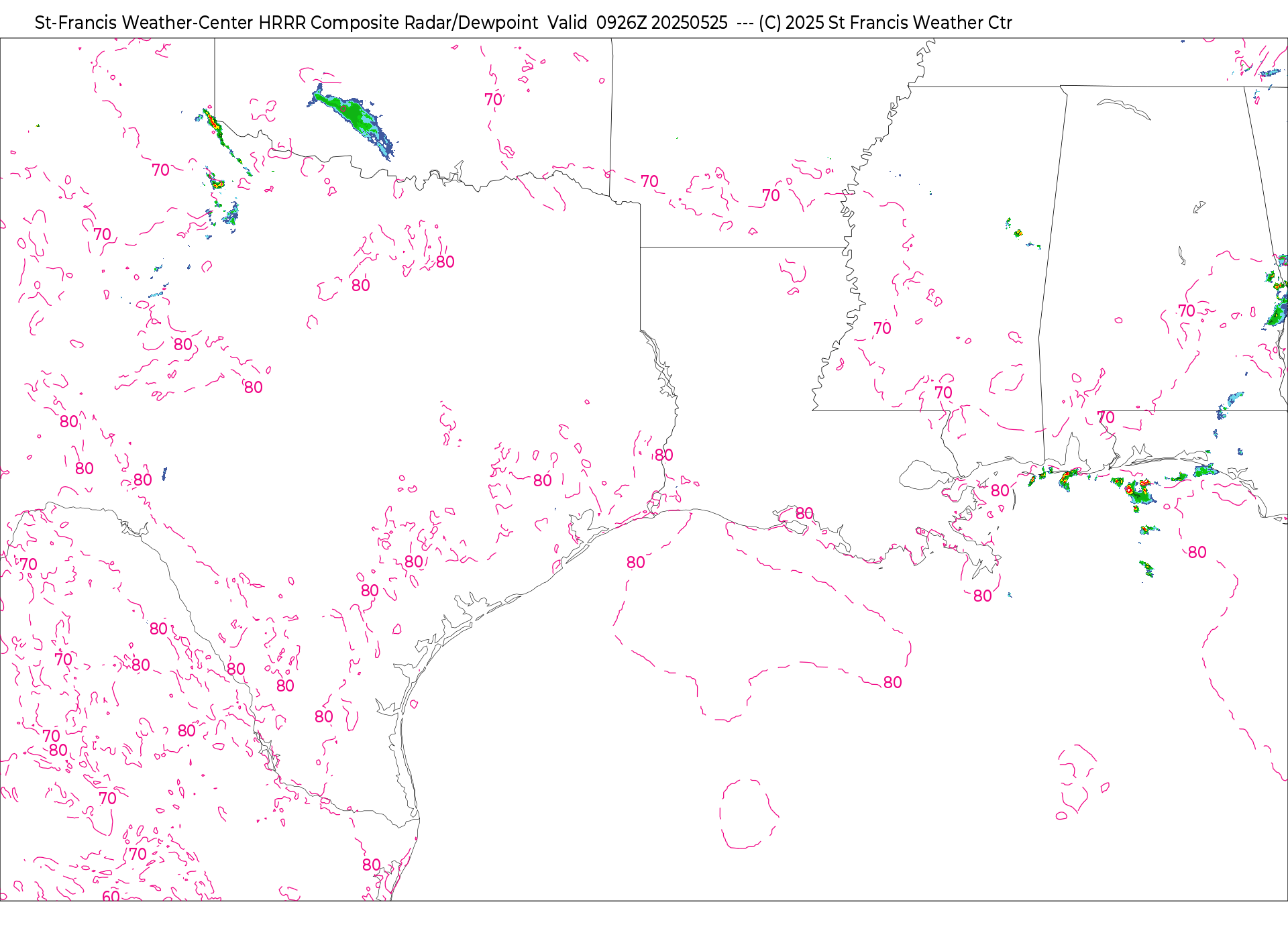Click the "HRRR Composite Radar/Dewpoint" title text
Viewport: 1288px width, 939px height.
398,23
